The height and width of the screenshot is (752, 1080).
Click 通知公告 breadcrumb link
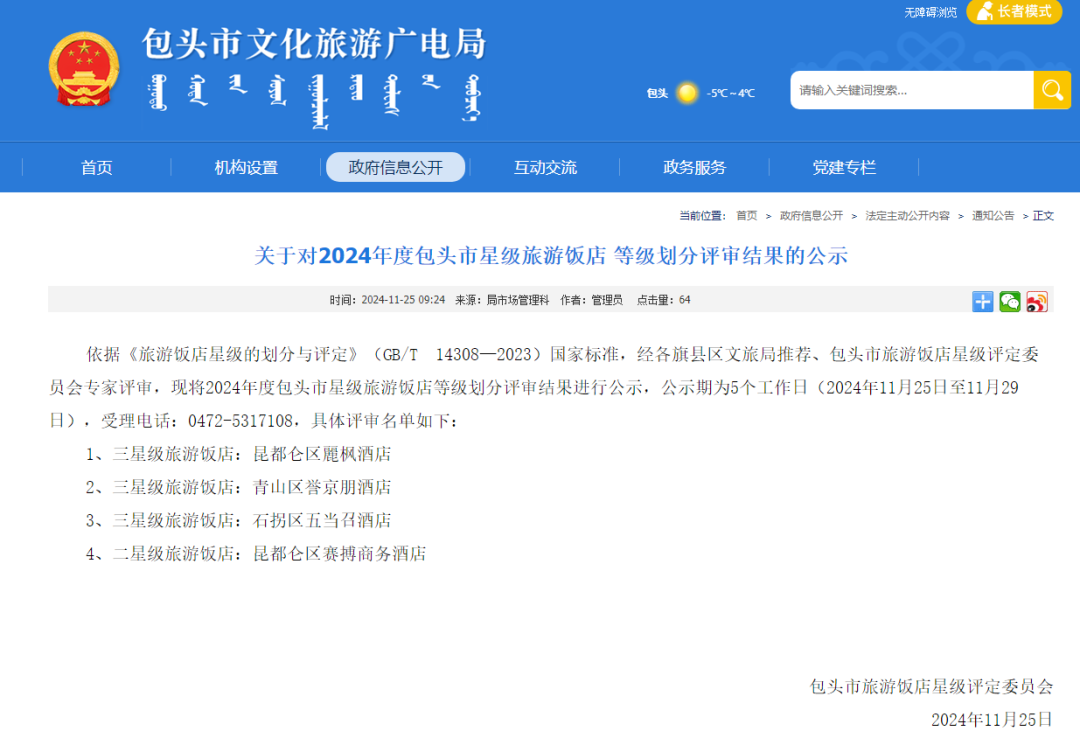[992, 216]
